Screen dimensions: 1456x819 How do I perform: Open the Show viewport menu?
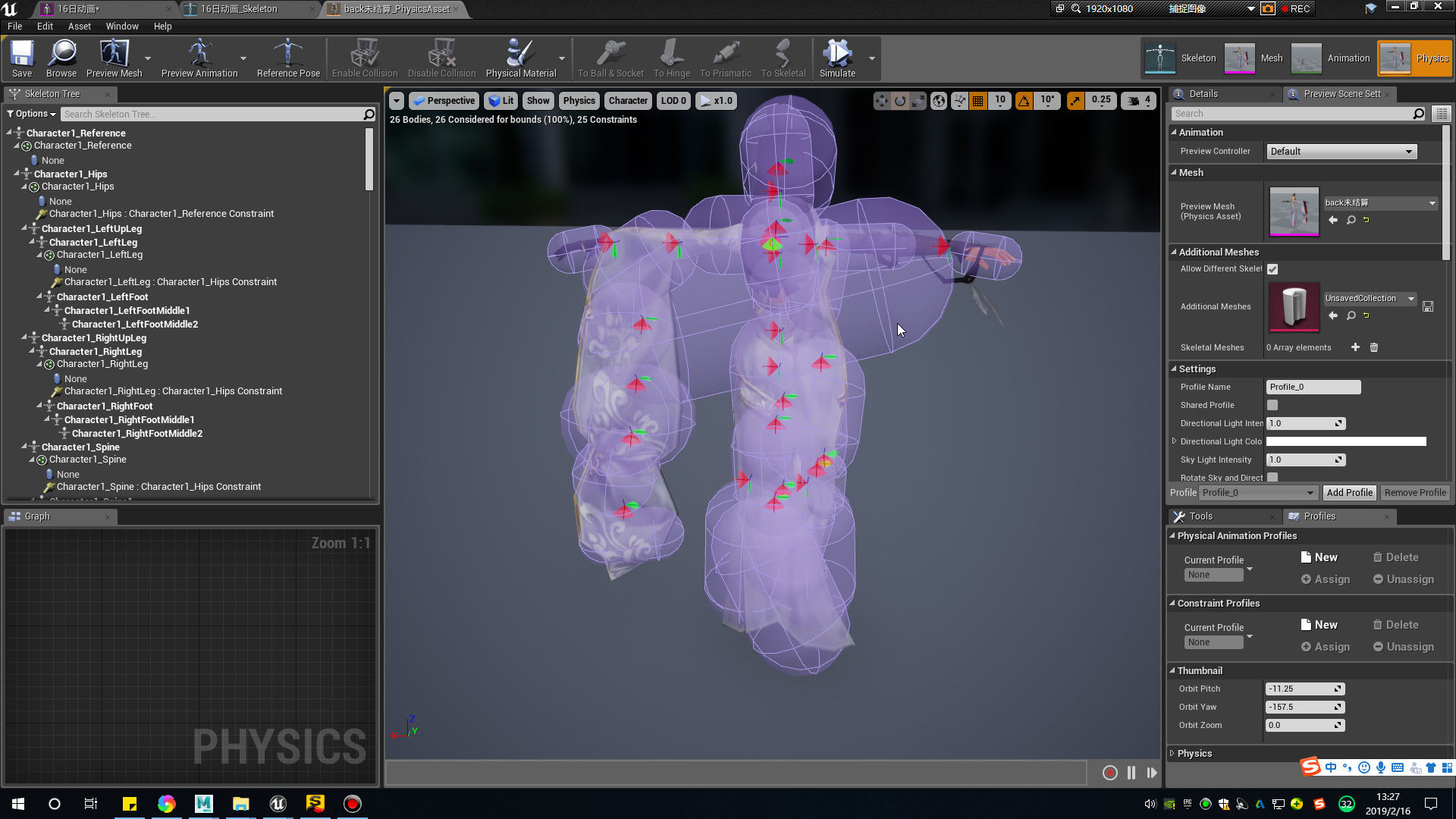coord(538,101)
